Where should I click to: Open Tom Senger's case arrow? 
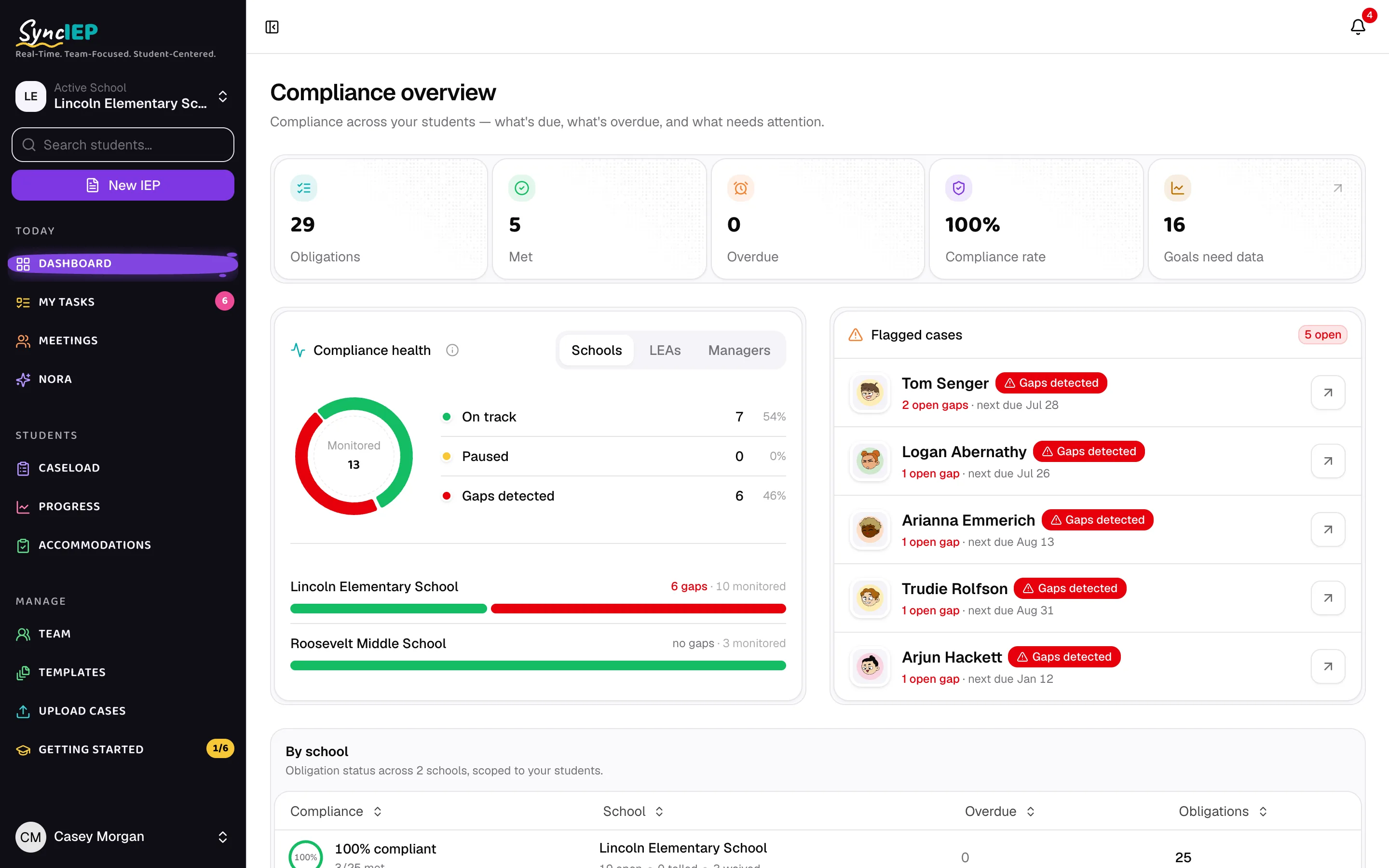(1328, 393)
